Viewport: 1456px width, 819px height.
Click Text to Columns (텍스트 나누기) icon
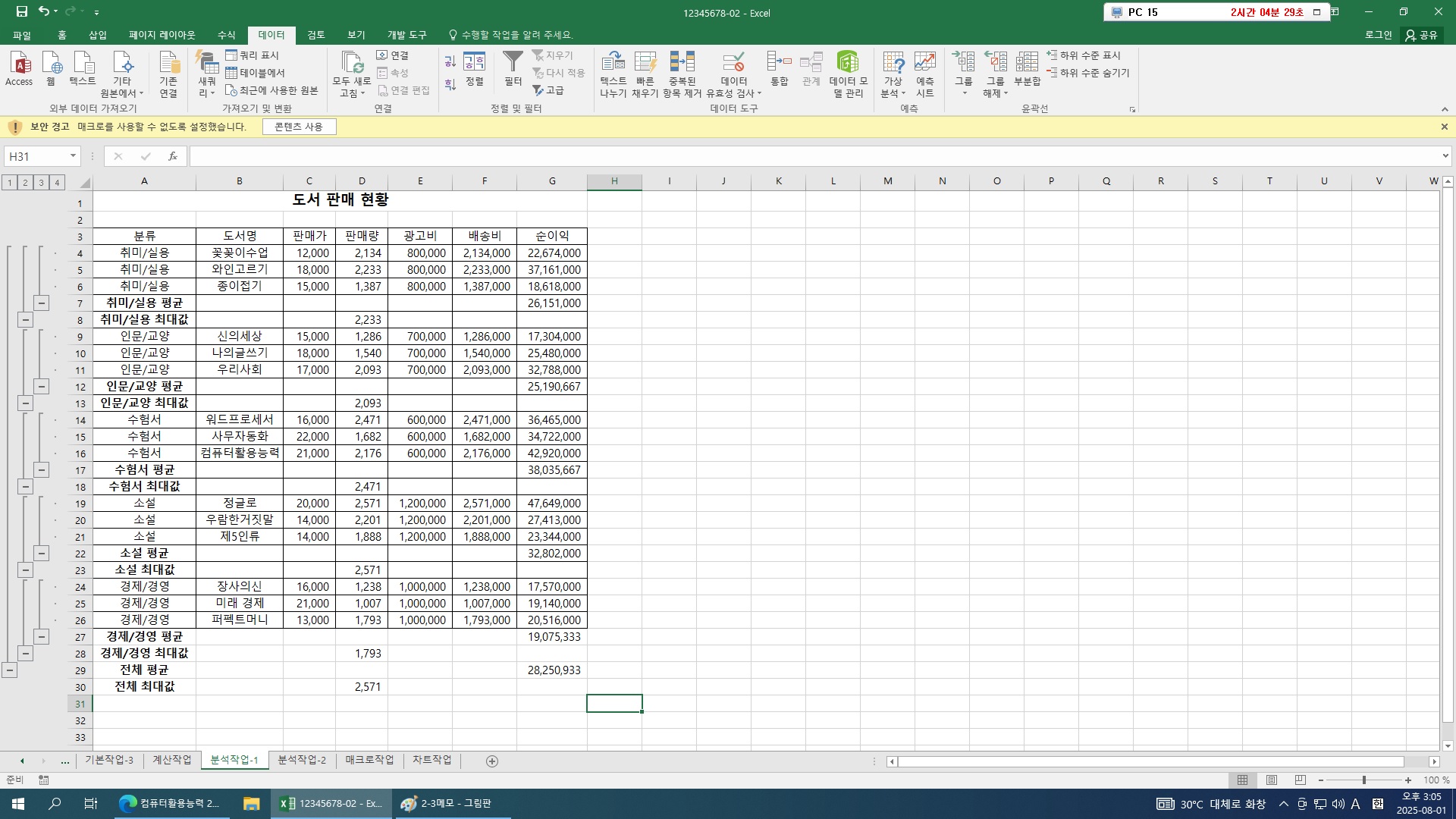(613, 64)
